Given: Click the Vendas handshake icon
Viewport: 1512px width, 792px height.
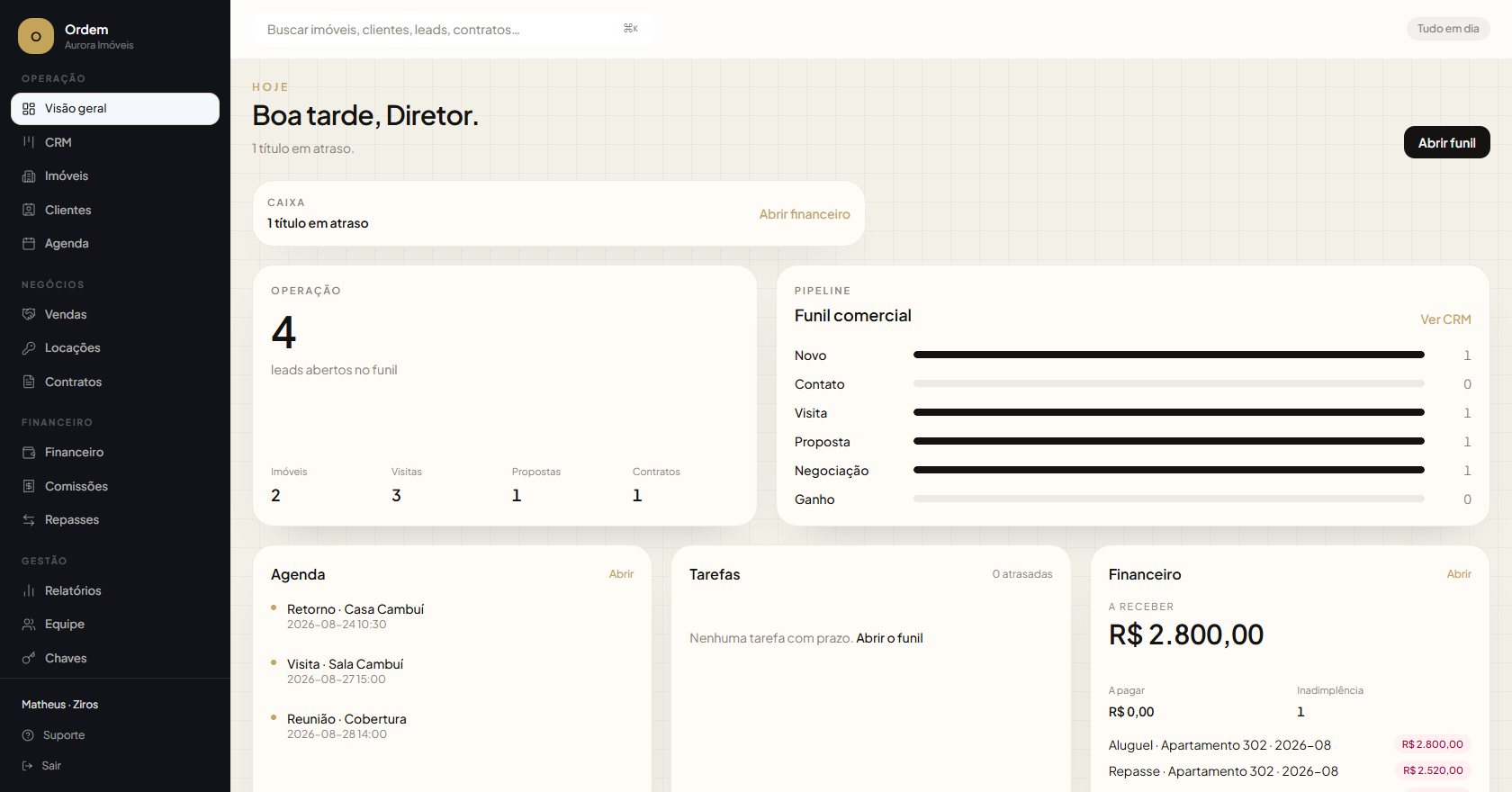Looking at the screenshot, I should [29, 314].
